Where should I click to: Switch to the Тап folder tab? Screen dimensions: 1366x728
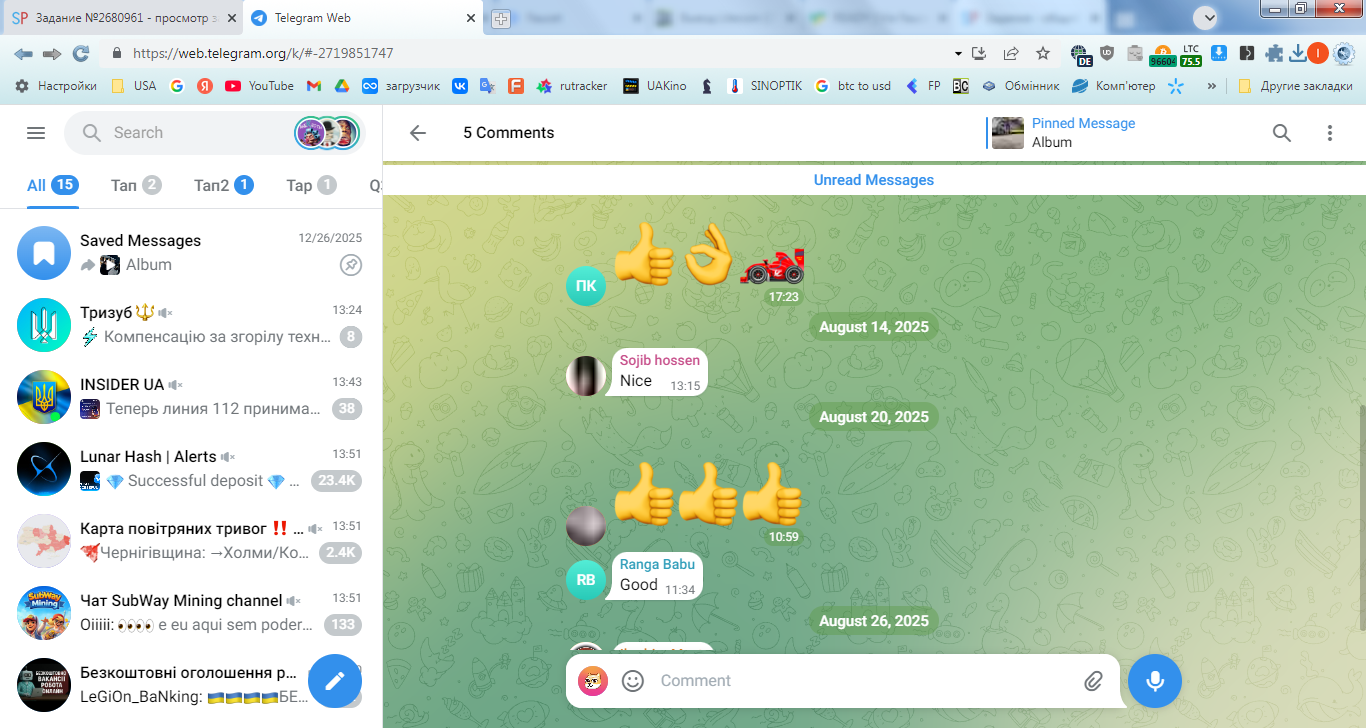[136, 185]
